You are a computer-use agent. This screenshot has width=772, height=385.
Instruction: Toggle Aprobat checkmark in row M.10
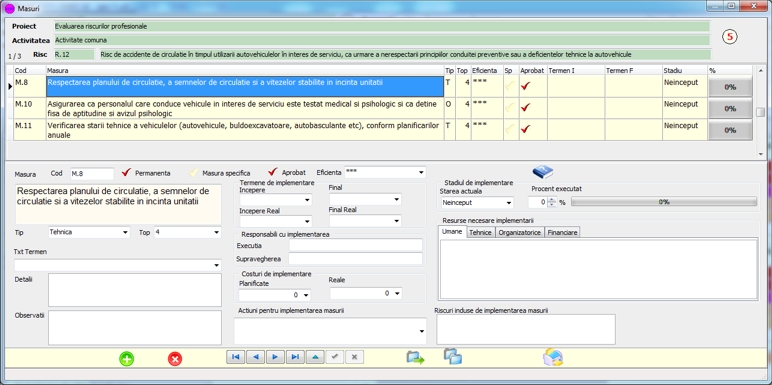(526, 107)
